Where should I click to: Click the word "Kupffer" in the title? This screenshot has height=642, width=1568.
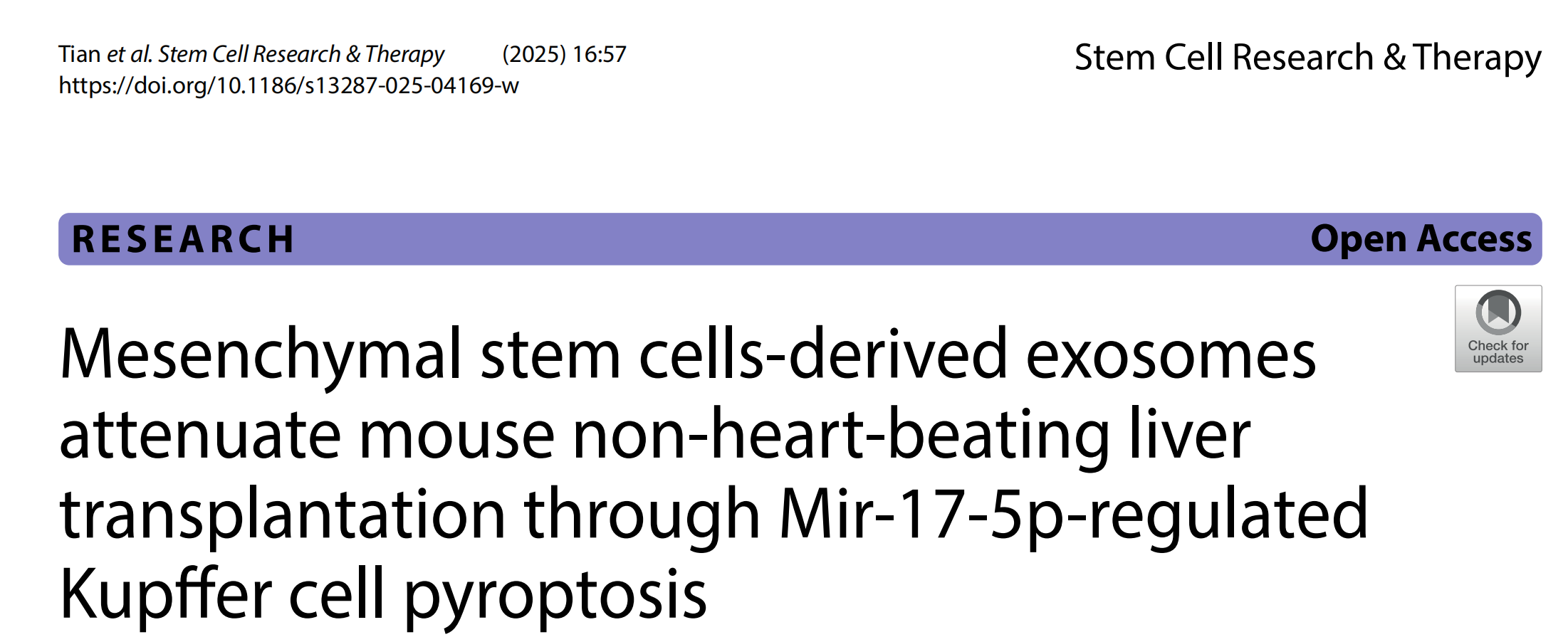[165, 594]
